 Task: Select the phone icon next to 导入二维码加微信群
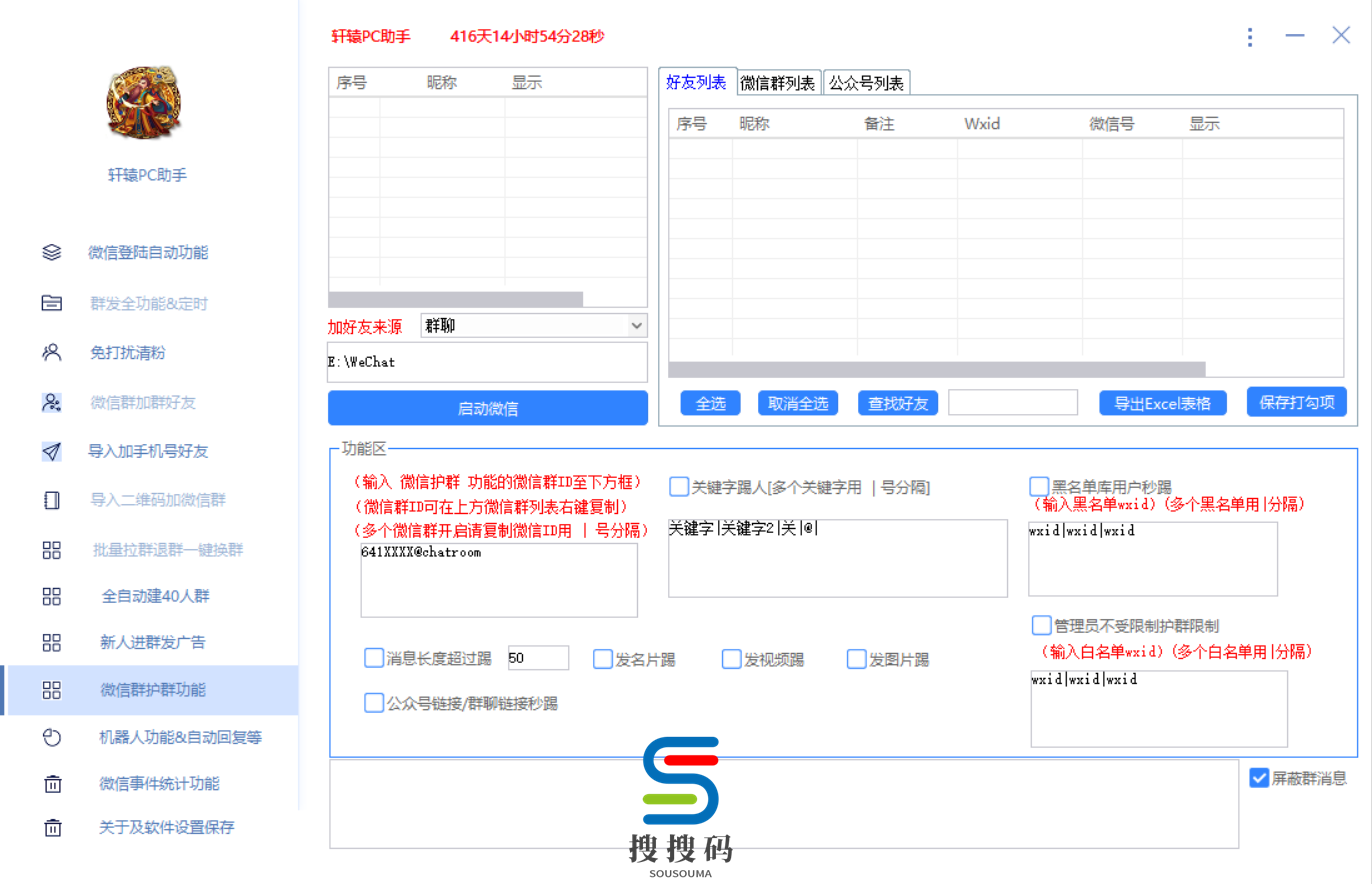[52, 500]
